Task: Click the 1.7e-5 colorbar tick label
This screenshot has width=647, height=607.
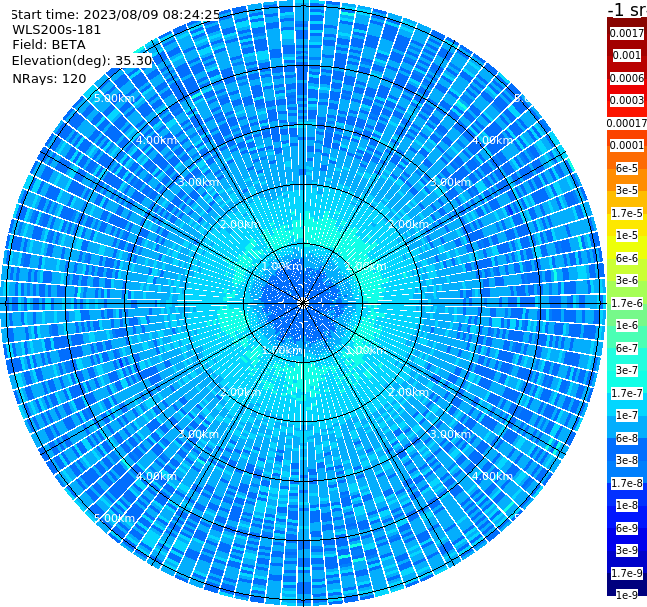Action: pos(627,213)
